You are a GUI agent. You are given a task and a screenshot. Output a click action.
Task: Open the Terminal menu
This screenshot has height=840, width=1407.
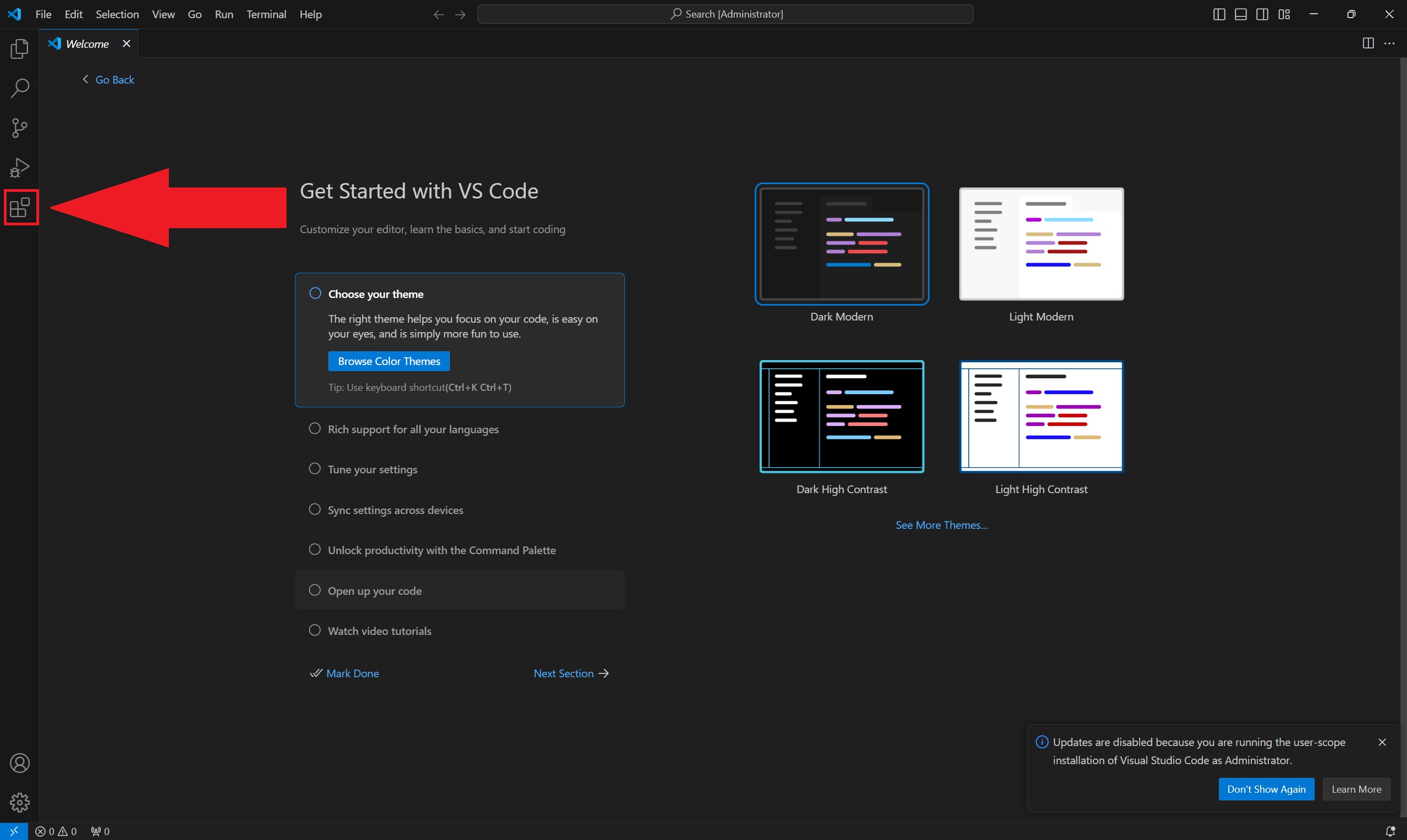tap(266, 14)
